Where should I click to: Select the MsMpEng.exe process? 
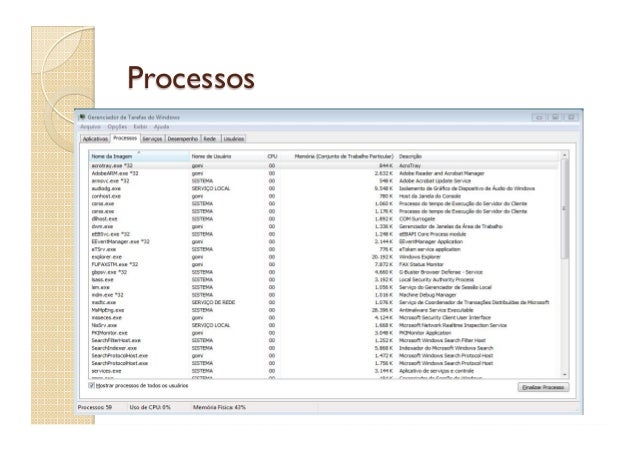pos(324,310)
